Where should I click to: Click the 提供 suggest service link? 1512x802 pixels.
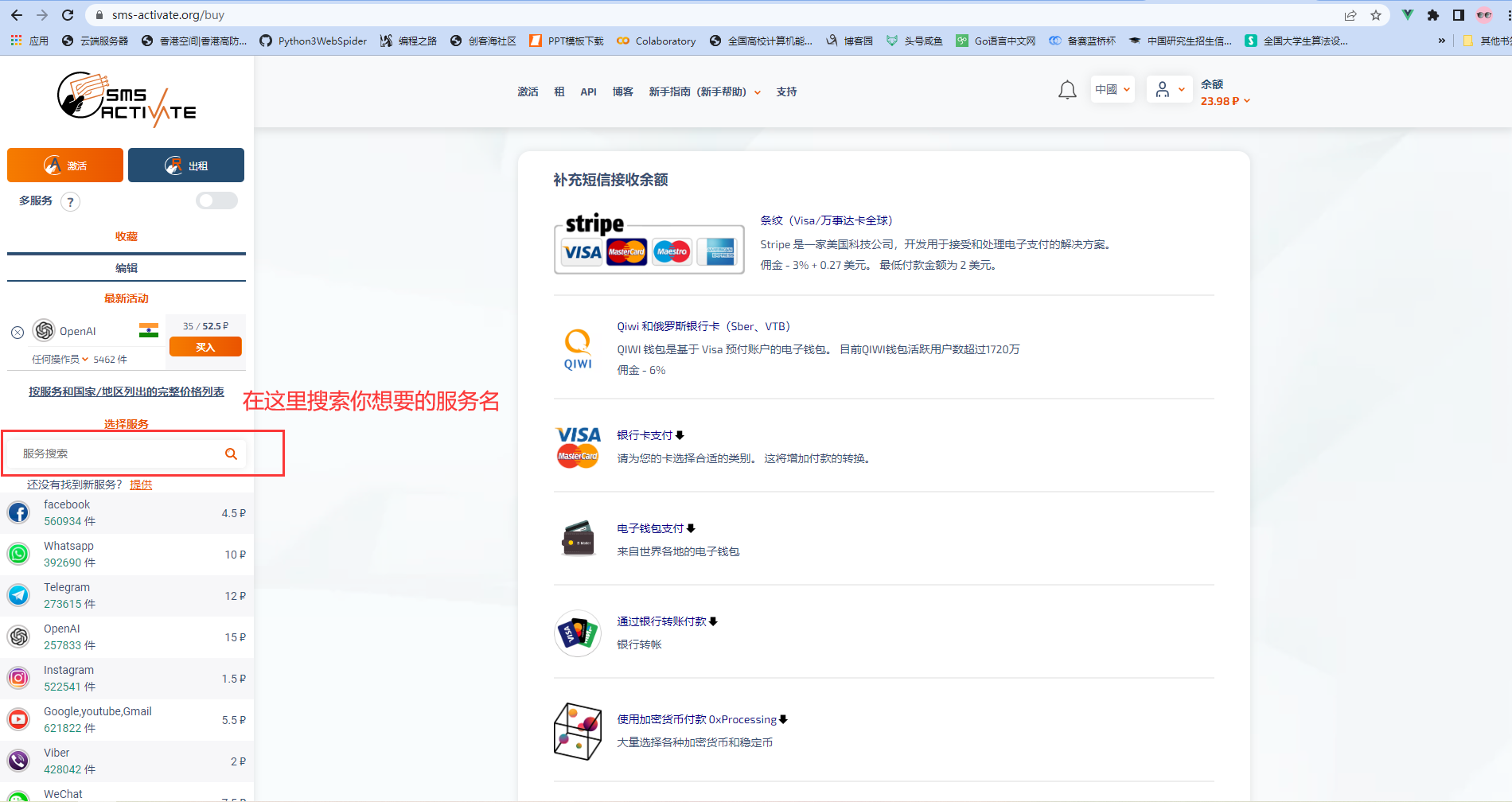(x=141, y=485)
